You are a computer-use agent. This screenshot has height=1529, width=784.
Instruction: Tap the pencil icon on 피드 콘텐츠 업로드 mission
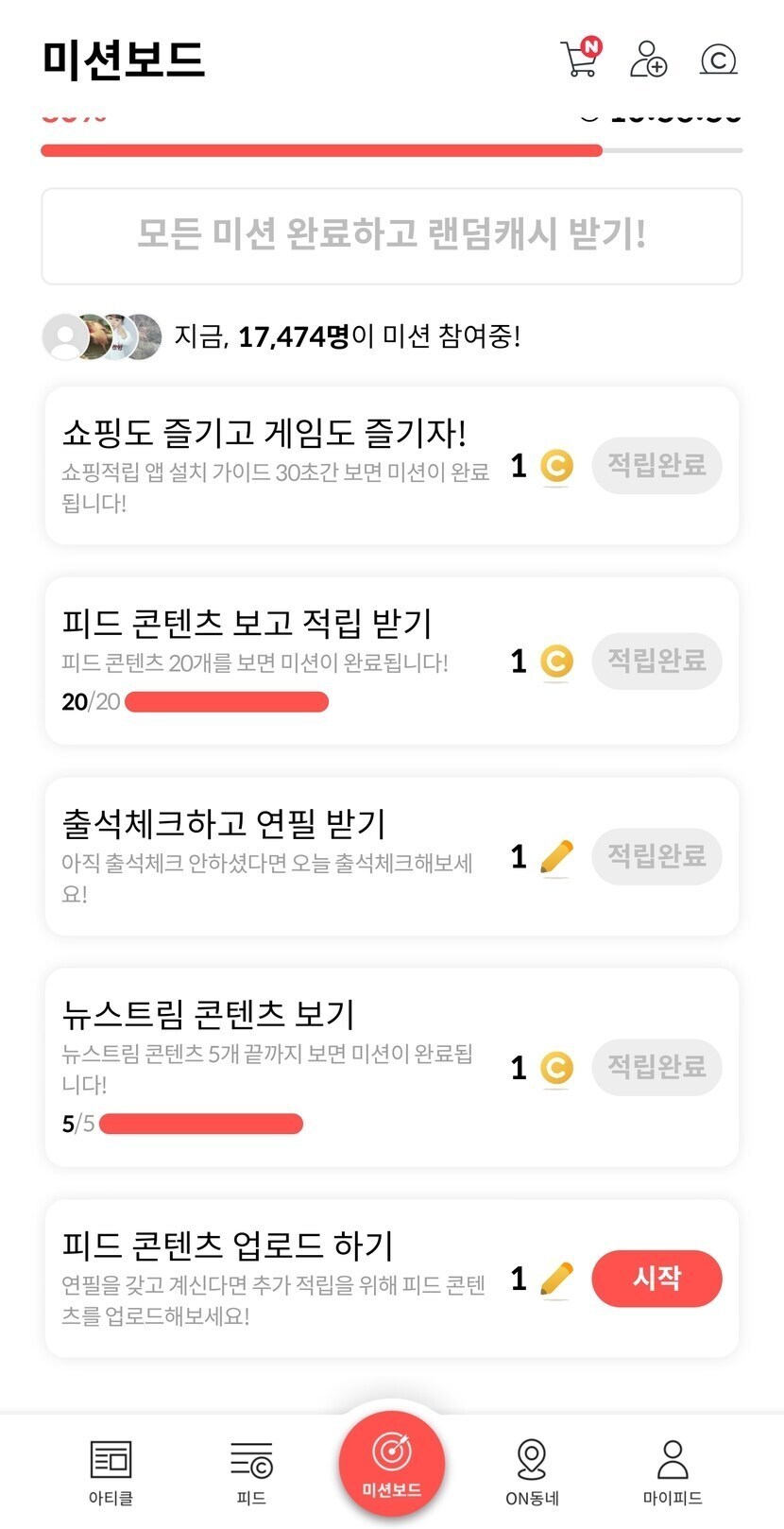click(x=556, y=1279)
